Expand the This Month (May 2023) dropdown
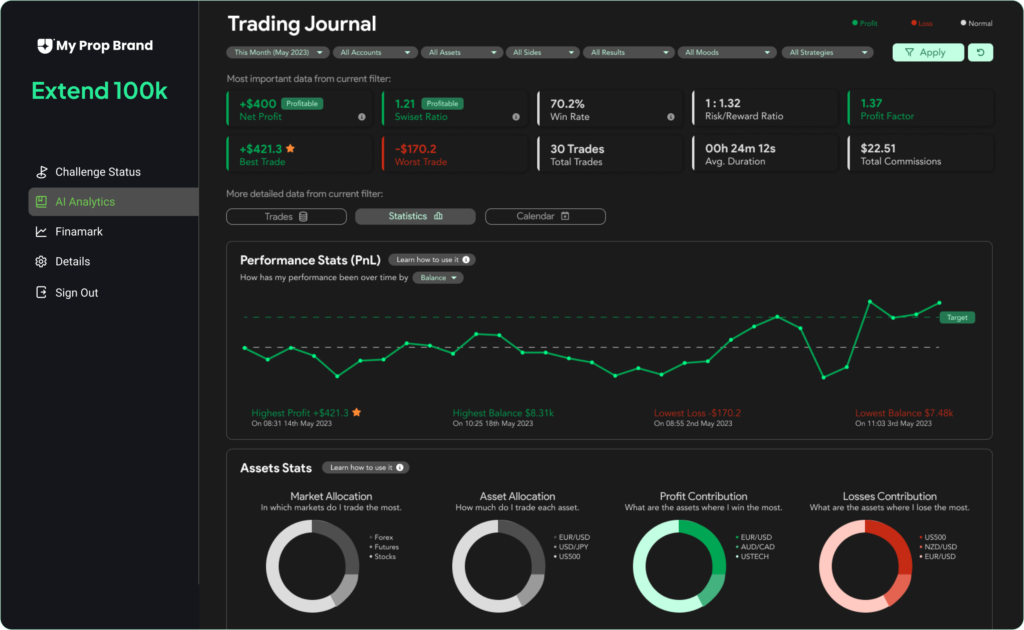Image resolution: width=1024 pixels, height=630 pixels. pyautogui.click(x=278, y=52)
